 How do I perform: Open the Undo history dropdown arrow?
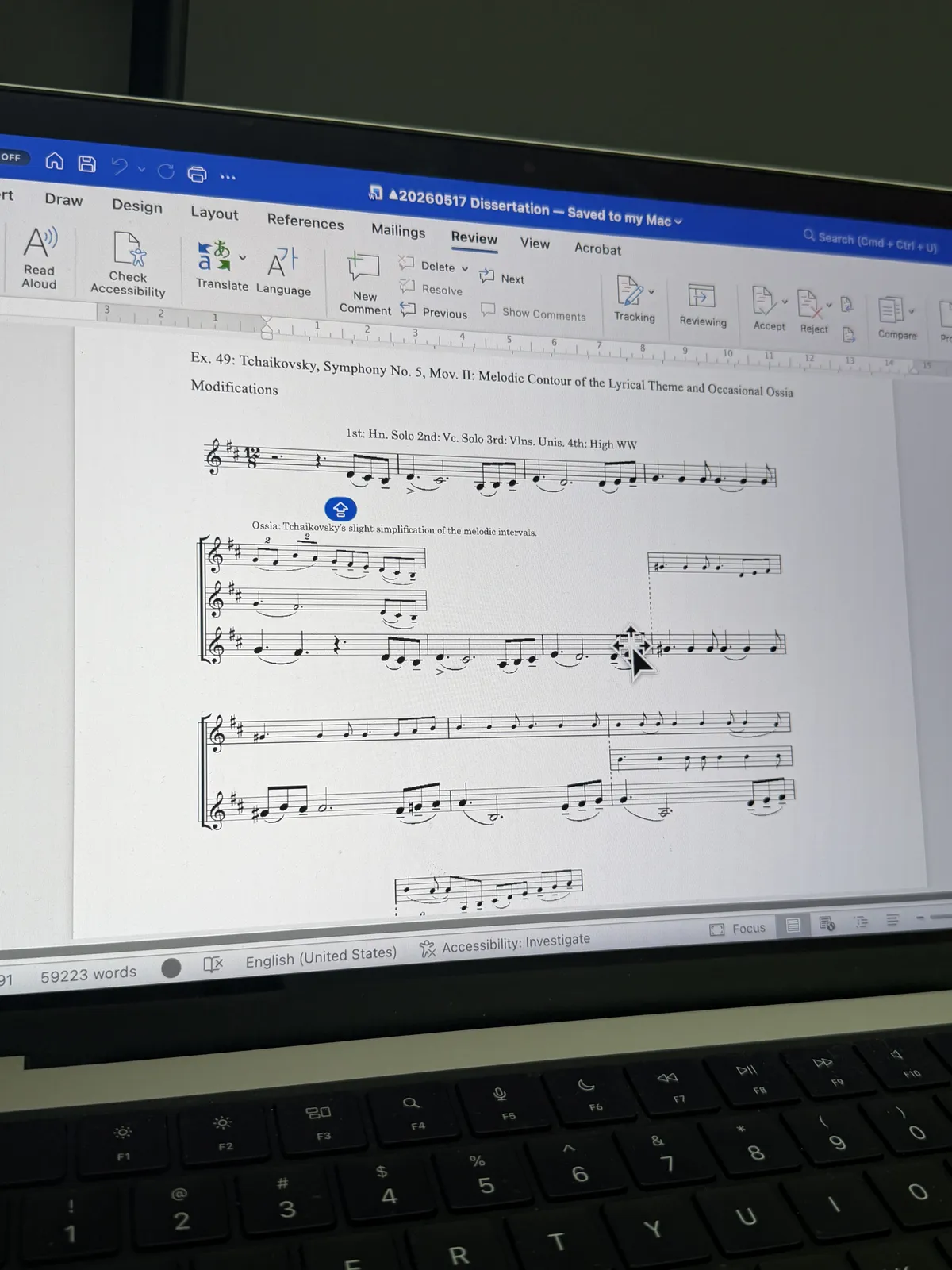(x=141, y=168)
